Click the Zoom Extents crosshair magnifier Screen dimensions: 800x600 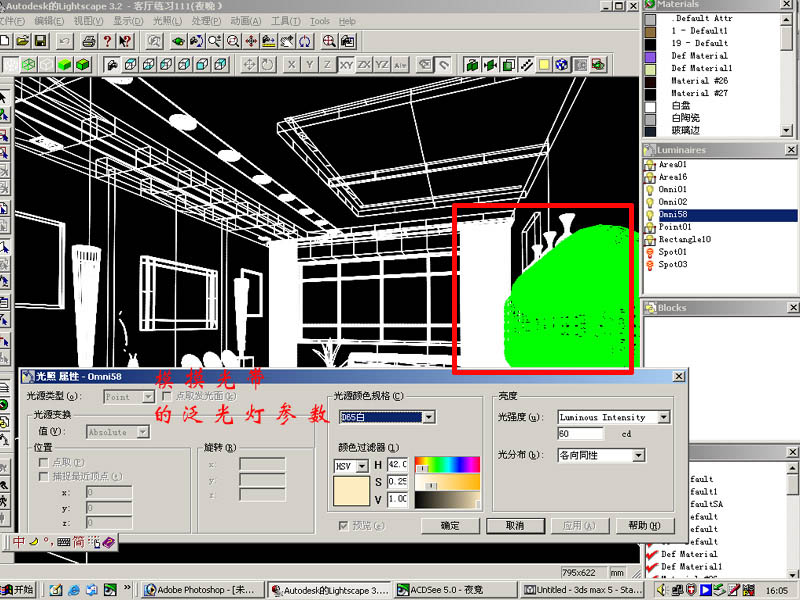329,41
